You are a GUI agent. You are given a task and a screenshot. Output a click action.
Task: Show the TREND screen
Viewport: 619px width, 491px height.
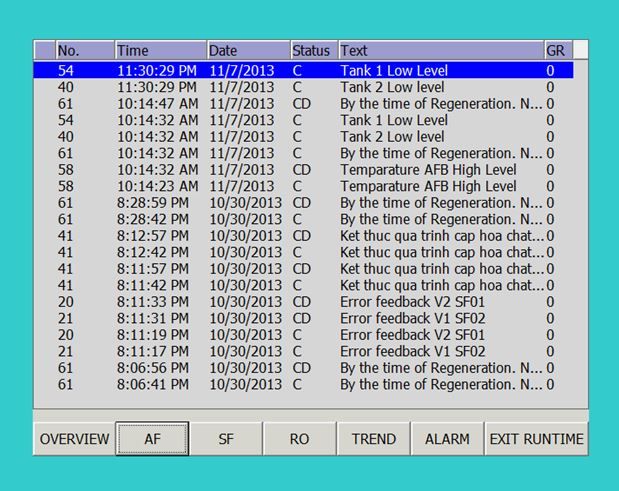point(374,439)
